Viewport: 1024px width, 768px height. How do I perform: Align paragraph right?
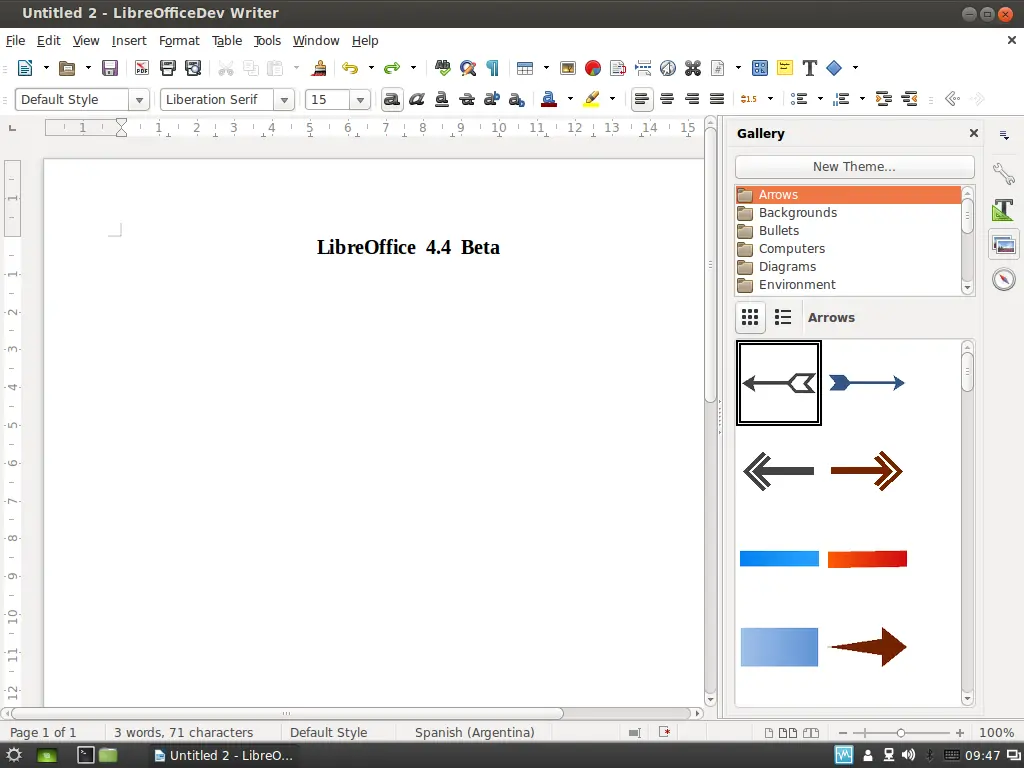pos(692,99)
